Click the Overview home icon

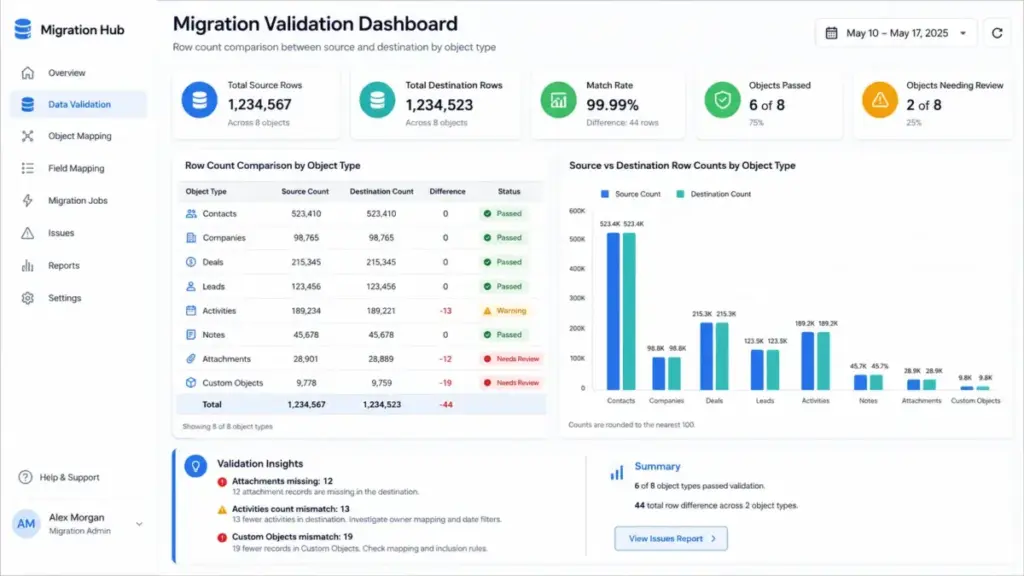pos(27,72)
